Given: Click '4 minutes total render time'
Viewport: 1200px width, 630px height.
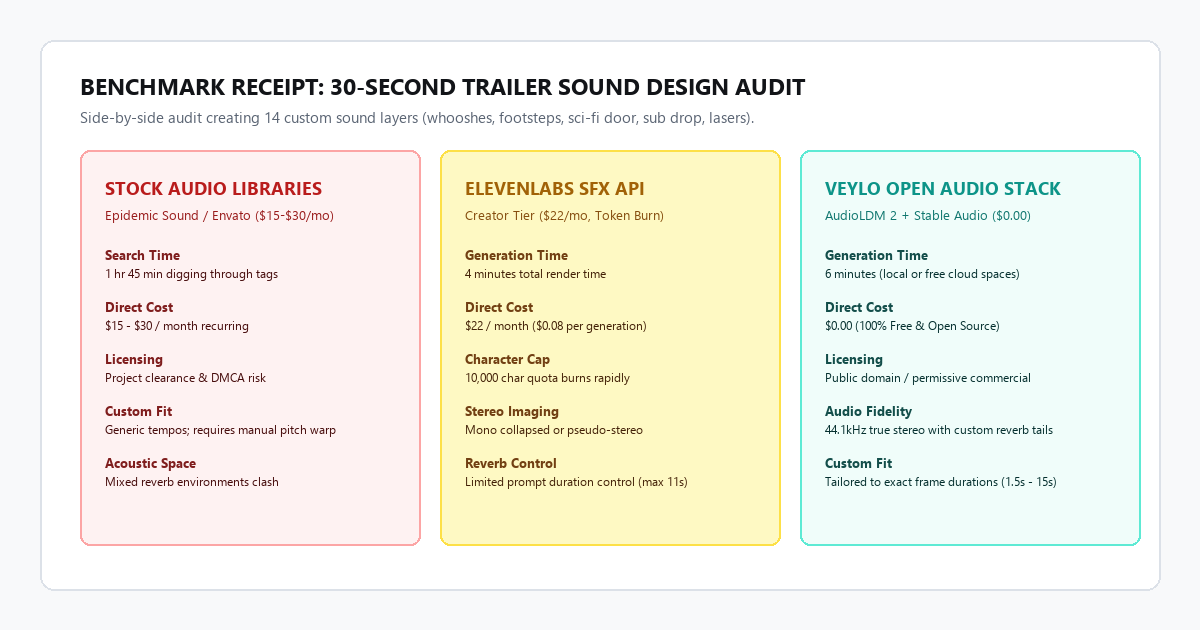Looking at the screenshot, I should click(535, 274).
